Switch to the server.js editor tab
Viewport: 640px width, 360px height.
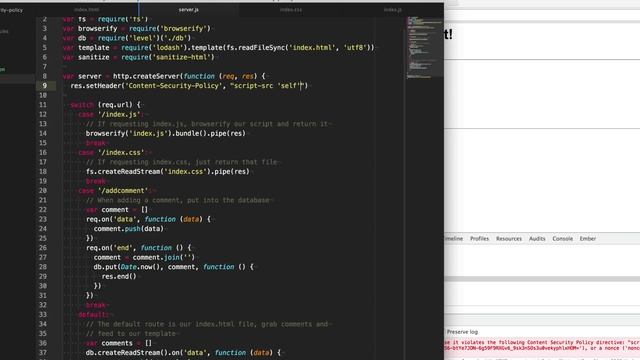(189, 9)
